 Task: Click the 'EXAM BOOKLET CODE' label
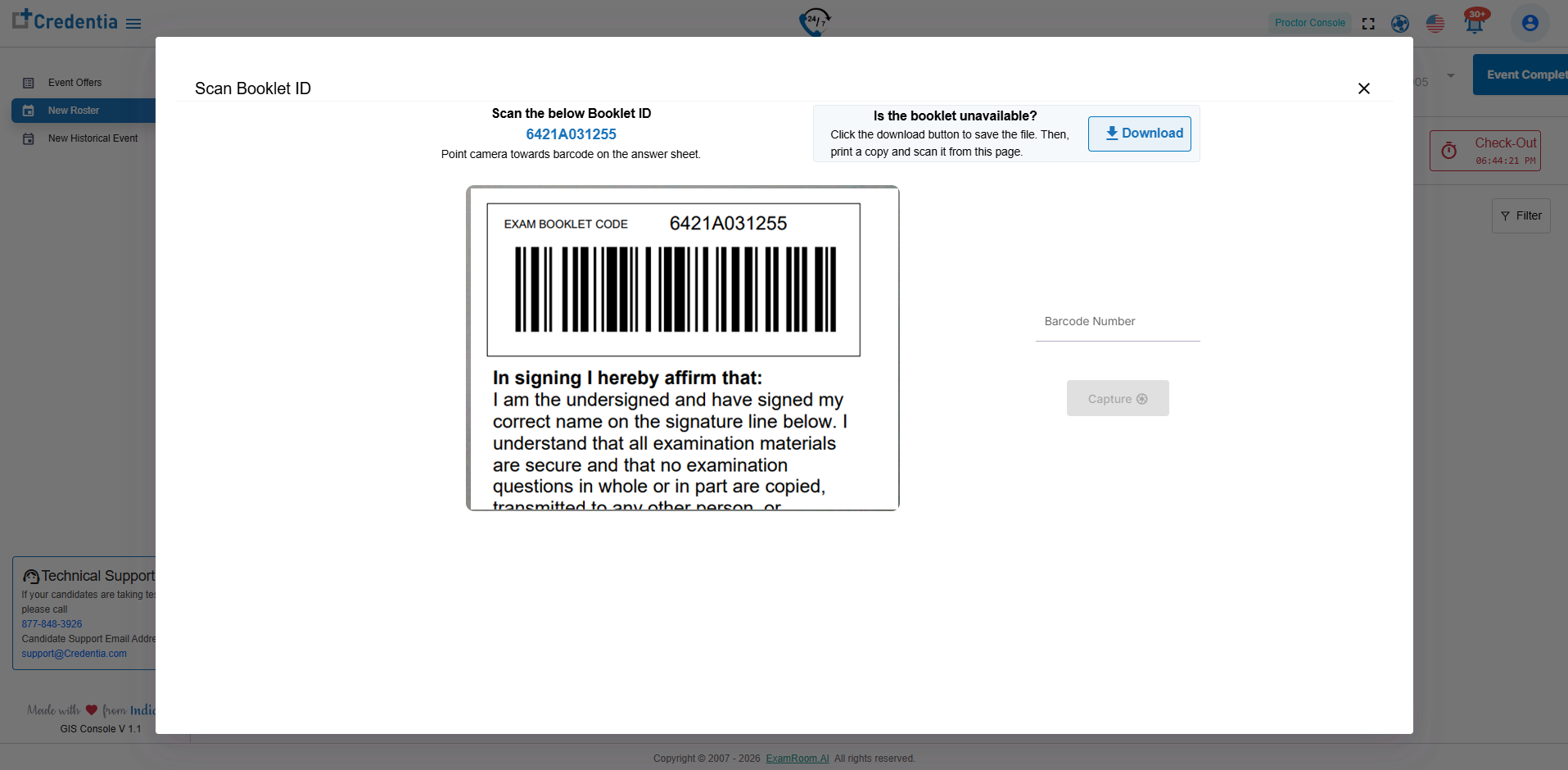pyautogui.click(x=566, y=224)
